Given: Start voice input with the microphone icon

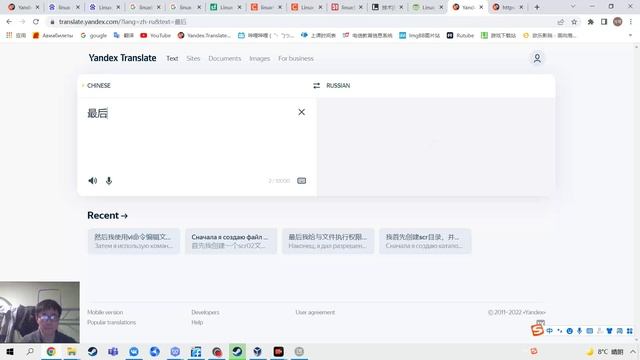Looking at the screenshot, I should 109,180.
